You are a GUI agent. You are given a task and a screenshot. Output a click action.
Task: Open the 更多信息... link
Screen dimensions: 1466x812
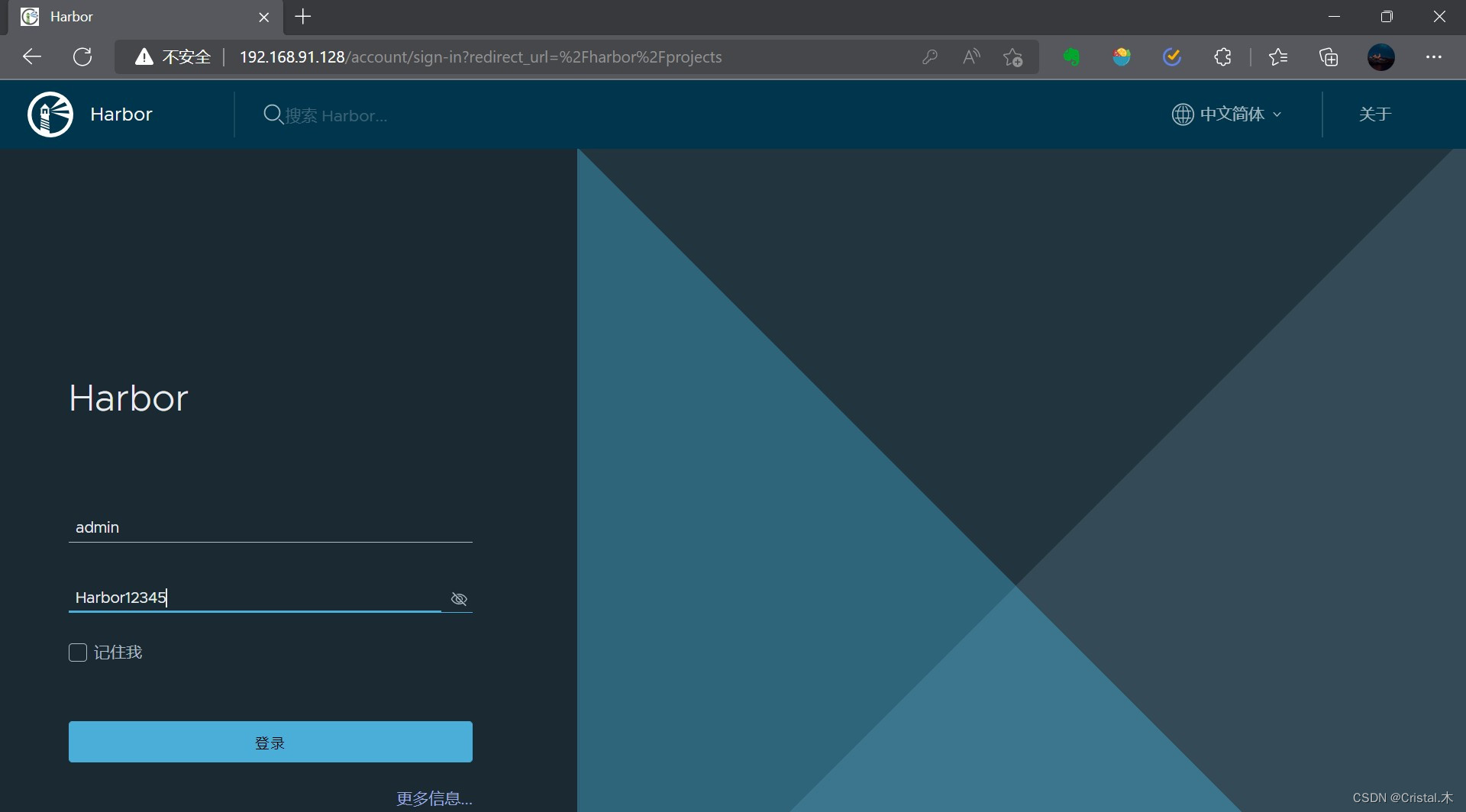(434, 798)
